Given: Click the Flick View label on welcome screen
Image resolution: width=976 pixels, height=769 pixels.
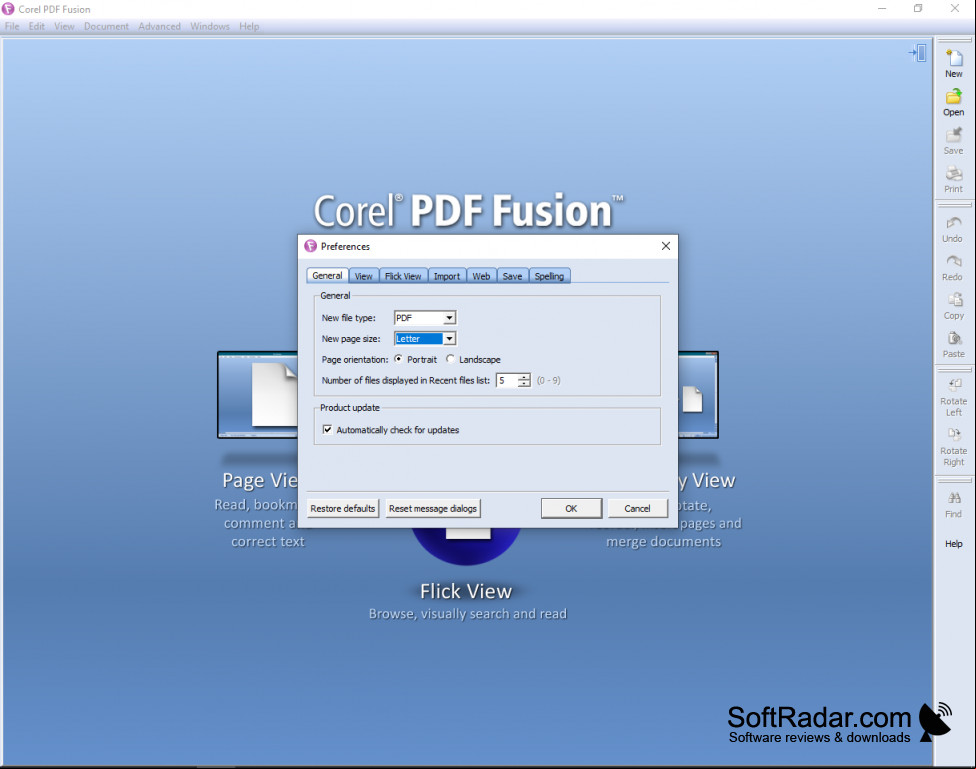Looking at the screenshot, I should pos(466,591).
